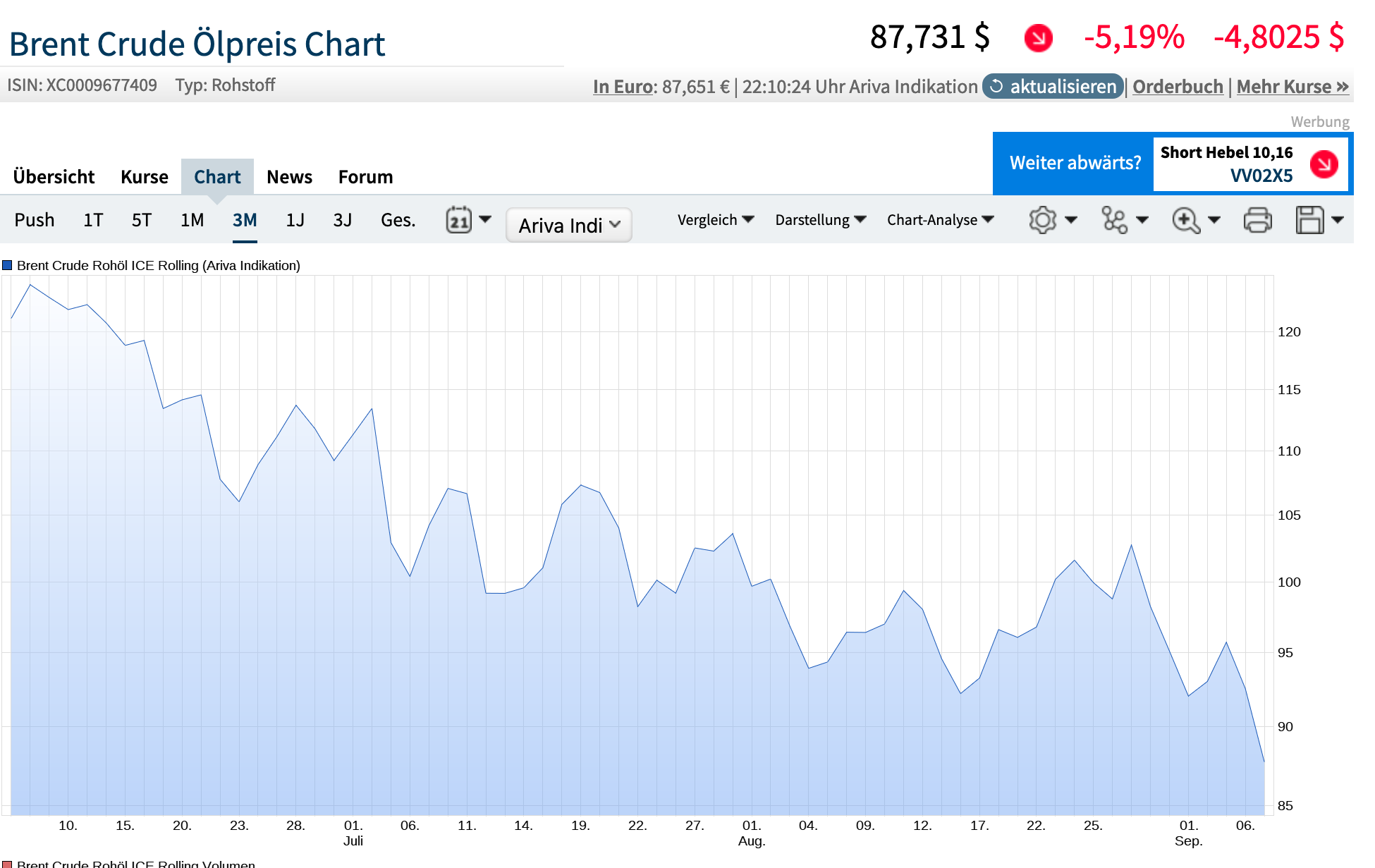Click the save floppy disk icon
Screen dimensions: 1375x868
pyautogui.click(x=1309, y=220)
